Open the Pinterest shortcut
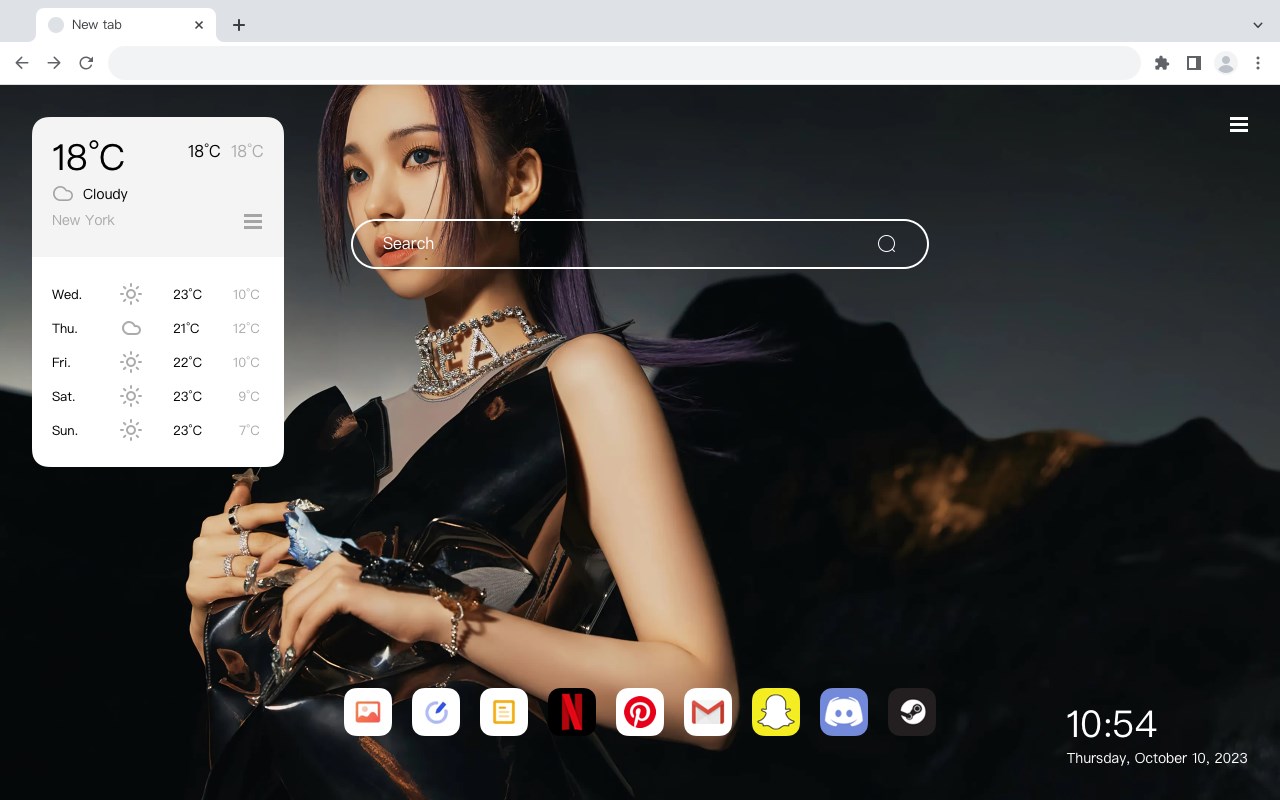The height and width of the screenshot is (800, 1280). [x=640, y=712]
